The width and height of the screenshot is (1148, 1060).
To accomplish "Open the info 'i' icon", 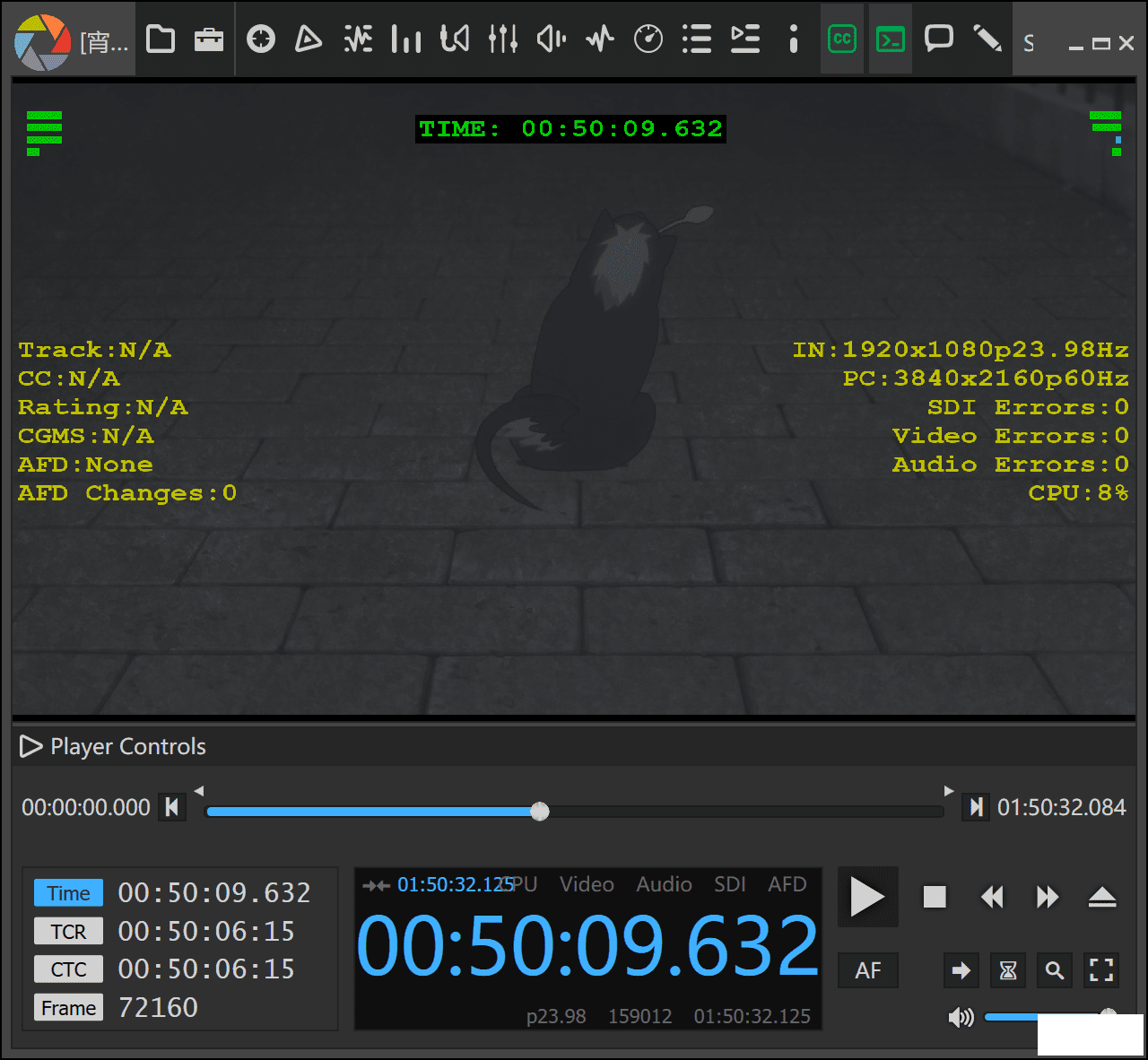I will 794,39.
